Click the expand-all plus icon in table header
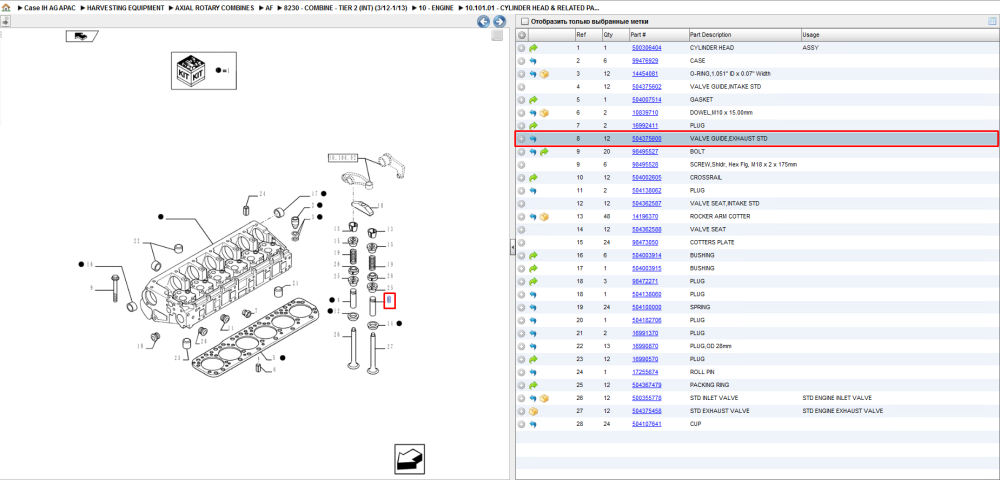The image size is (1000, 480). pos(522,35)
